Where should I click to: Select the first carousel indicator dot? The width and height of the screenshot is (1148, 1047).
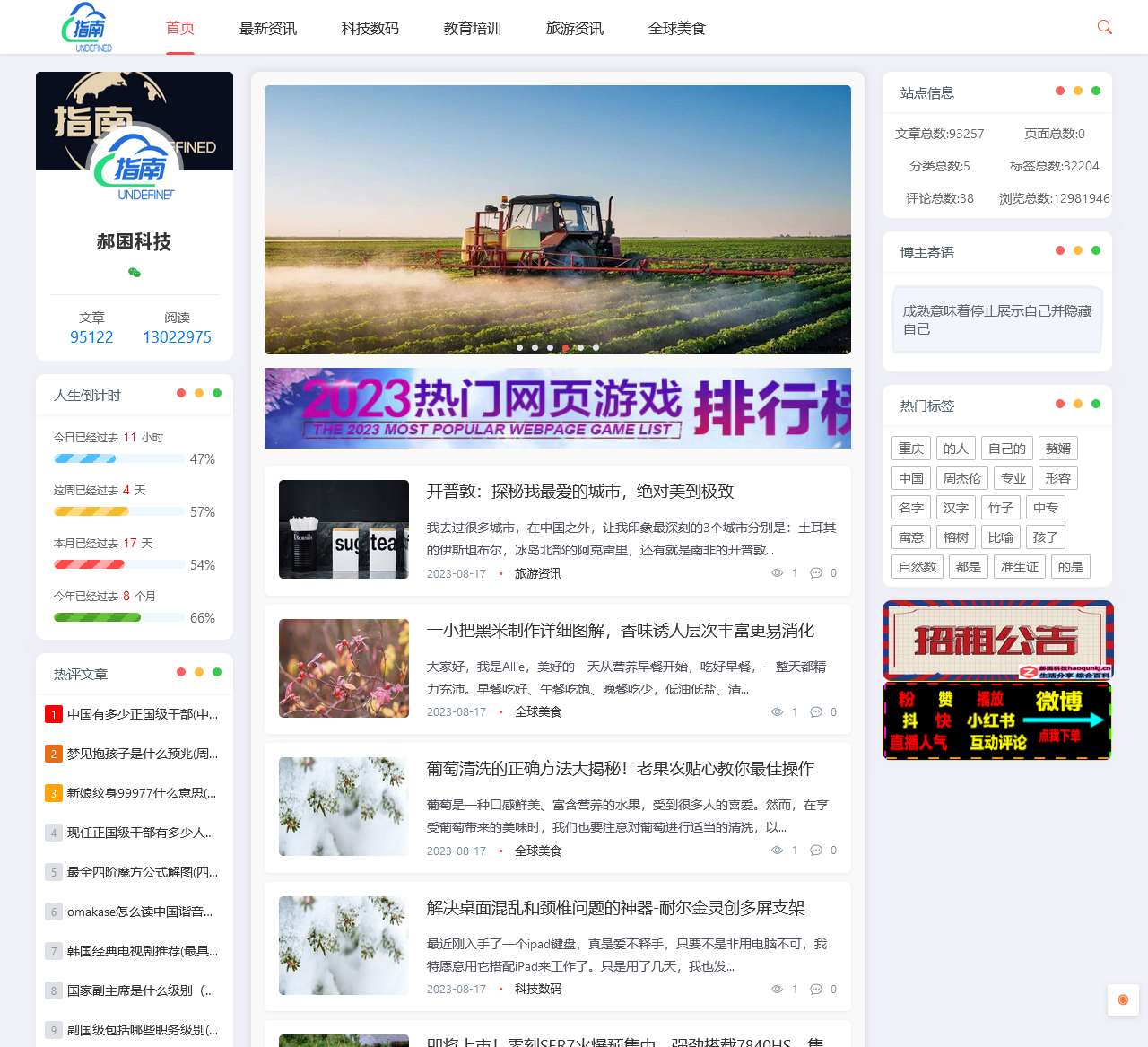519,347
